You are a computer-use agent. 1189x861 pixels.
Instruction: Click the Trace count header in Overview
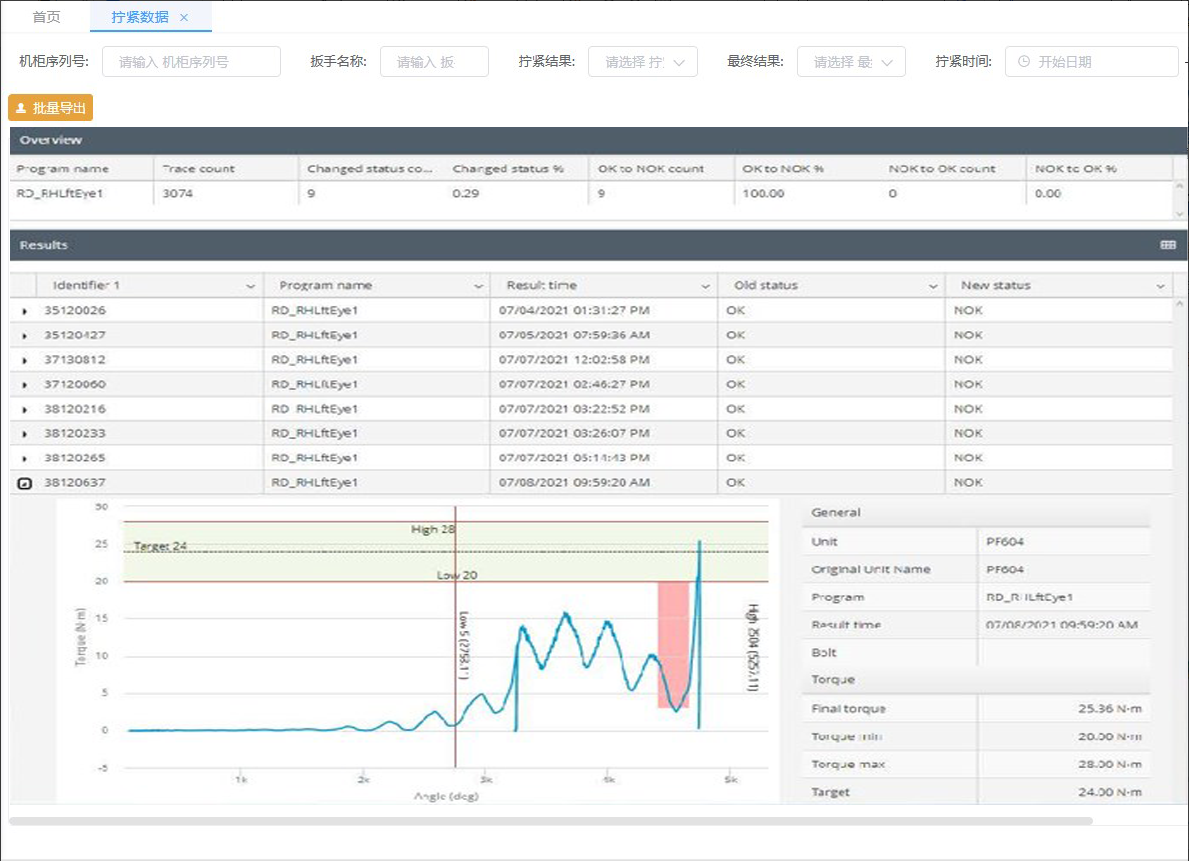point(199,168)
